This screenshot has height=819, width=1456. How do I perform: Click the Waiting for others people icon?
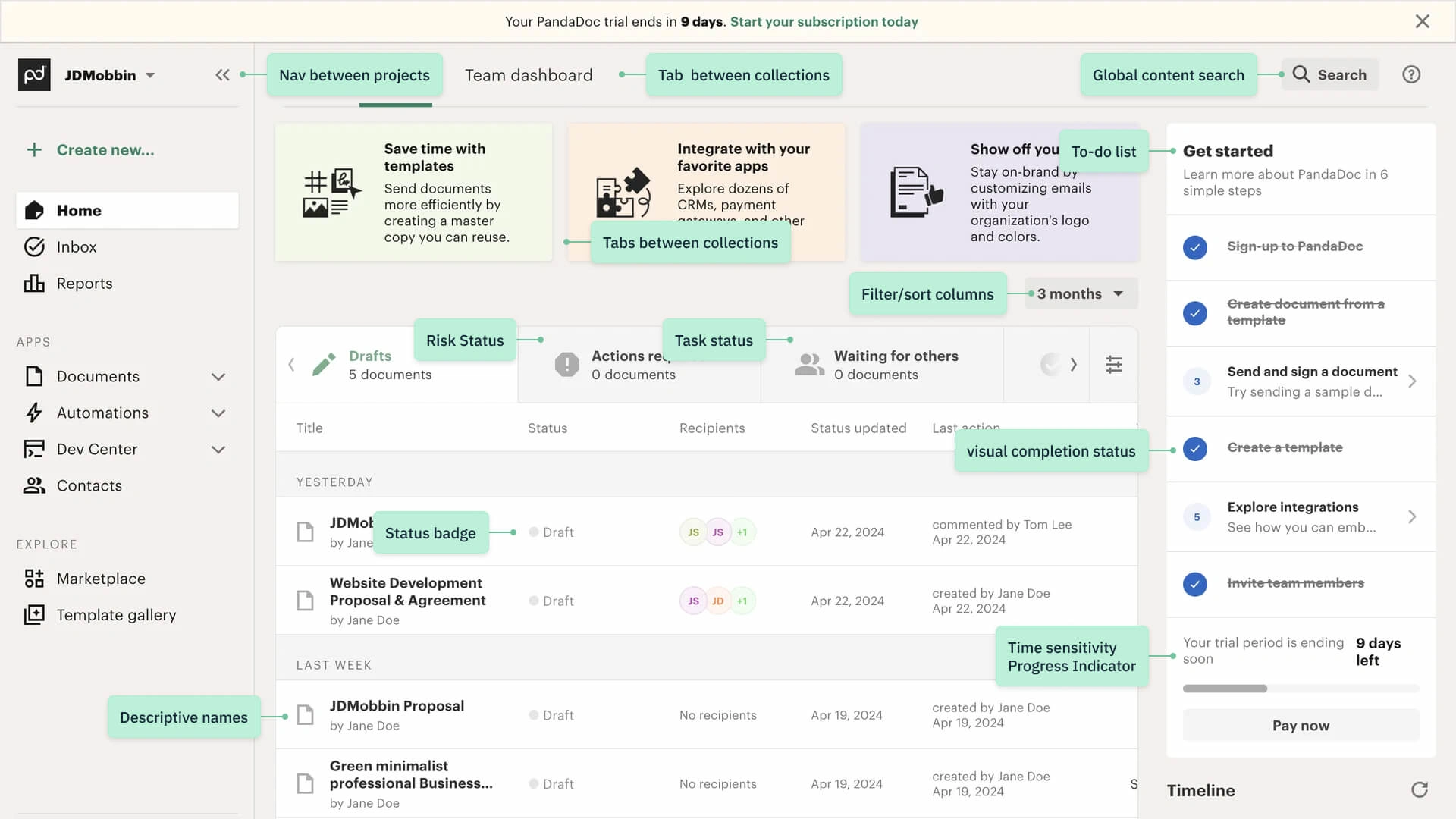pos(809,365)
